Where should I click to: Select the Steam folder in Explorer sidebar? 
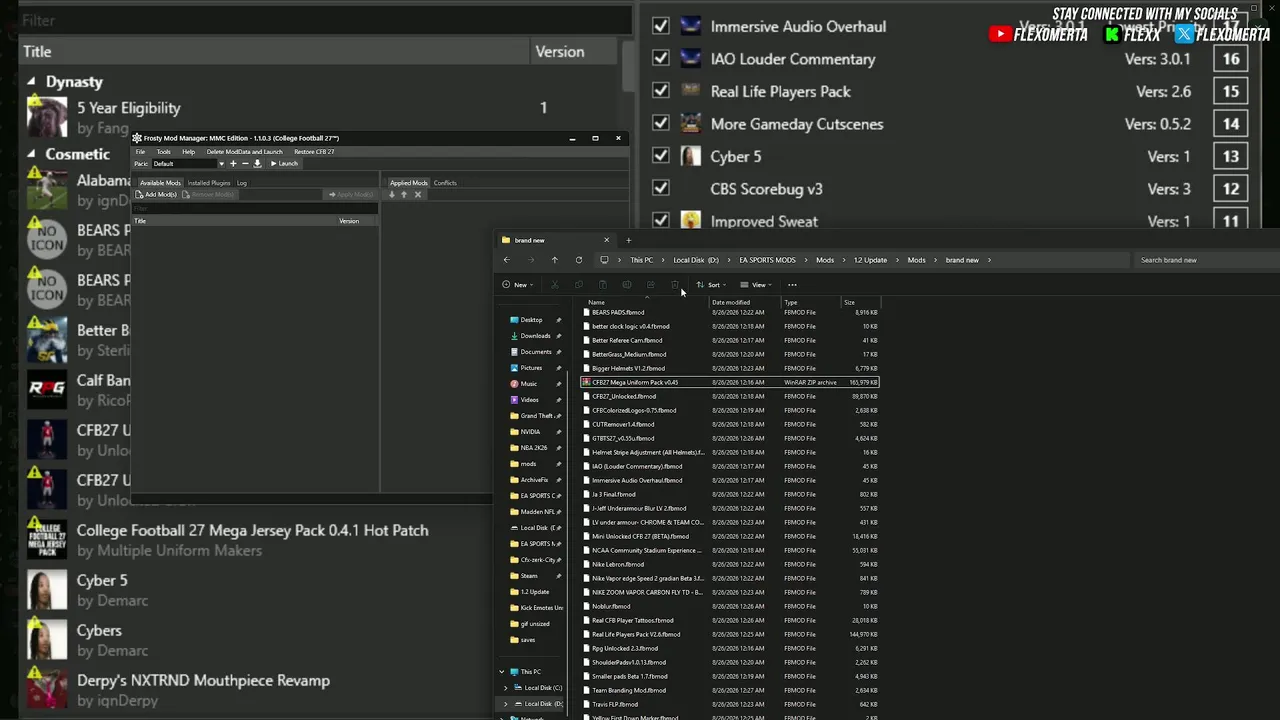click(x=529, y=576)
